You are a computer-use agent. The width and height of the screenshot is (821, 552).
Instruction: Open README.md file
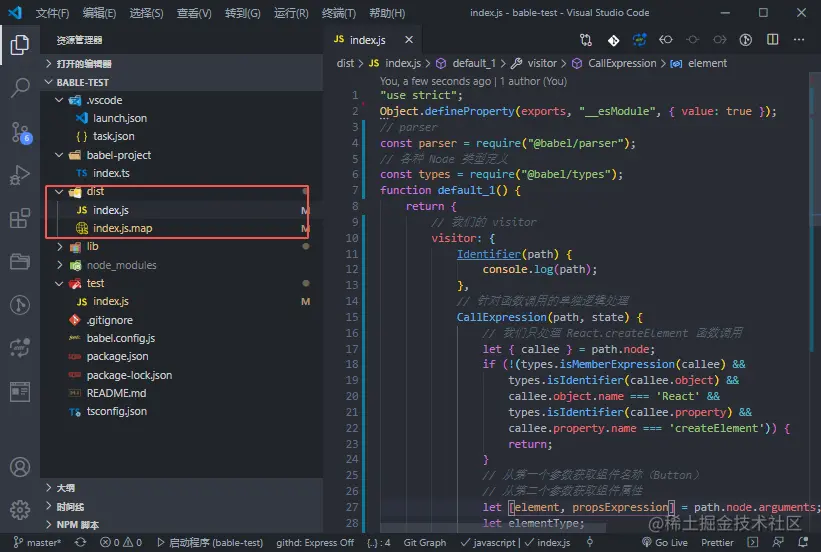(116, 393)
